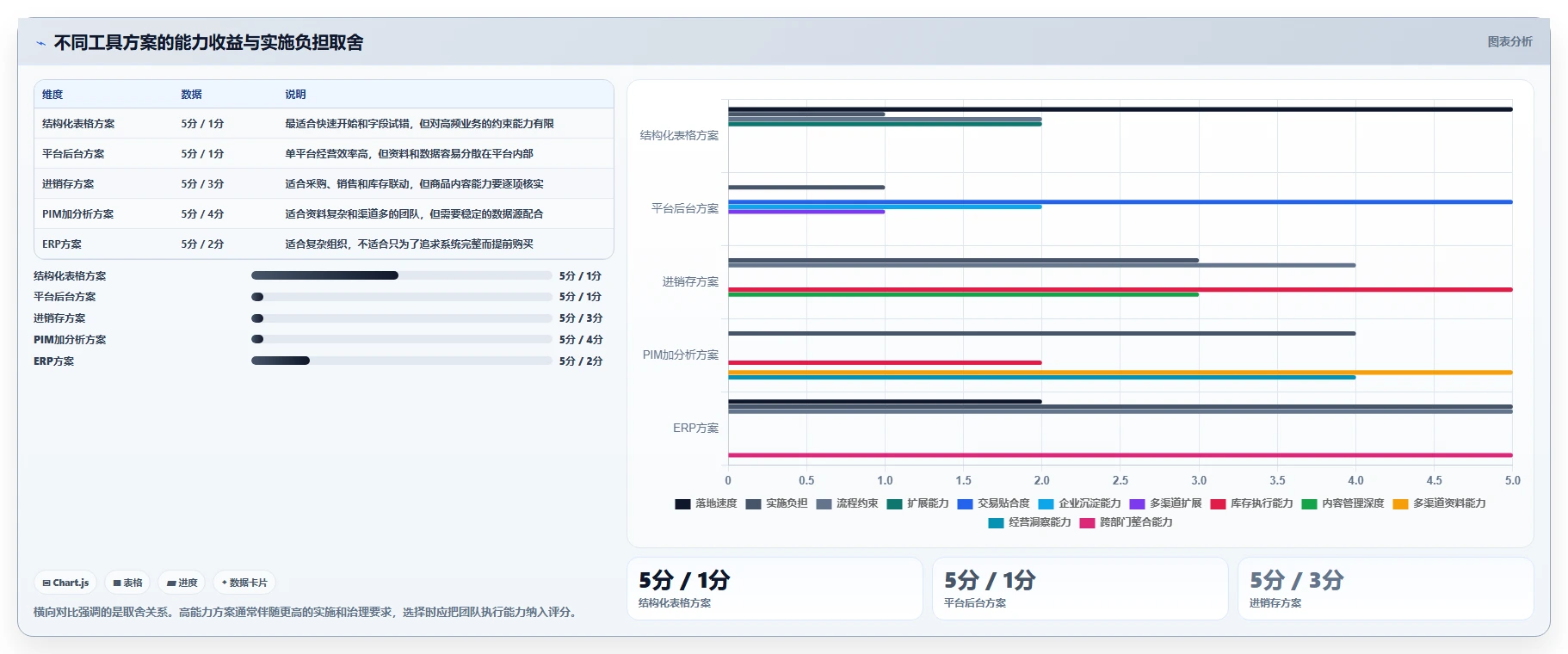Screen dimensions: 1568x654
Task: Click the x-axis tick label 2.5
Action: pos(1120,481)
